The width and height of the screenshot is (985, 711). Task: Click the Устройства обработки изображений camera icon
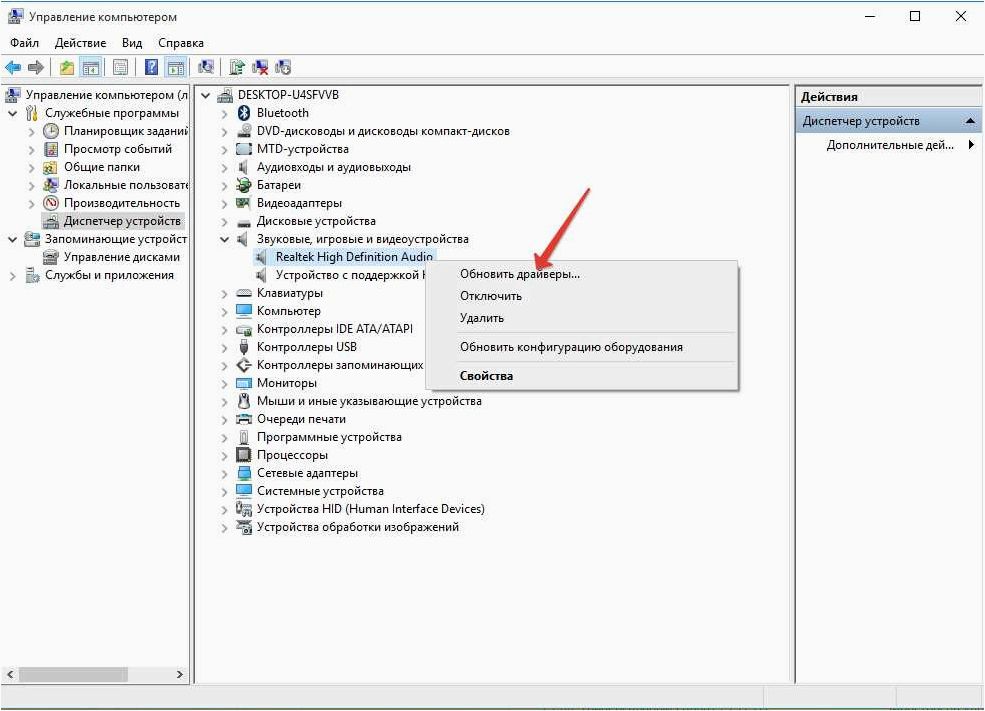(x=244, y=527)
